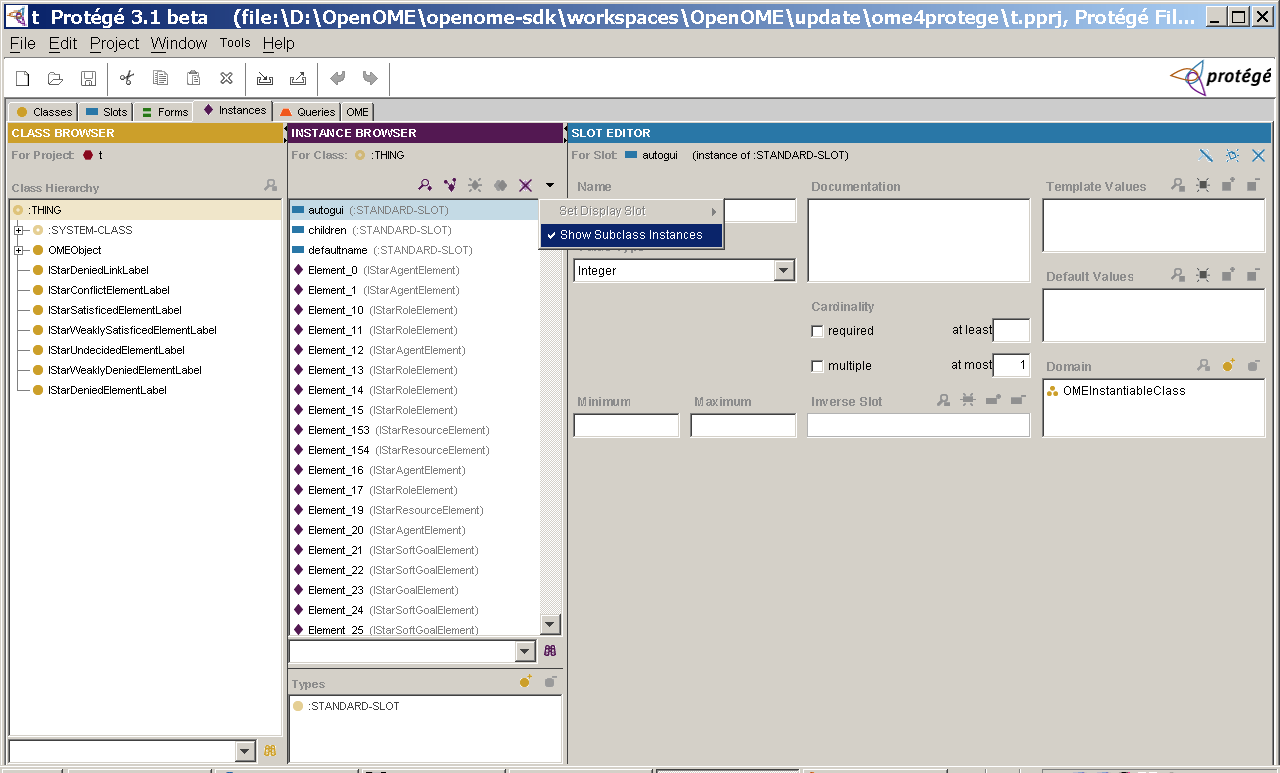Save the project with the floppy disk icon
This screenshot has height=773, width=1280.
[89, 78]
